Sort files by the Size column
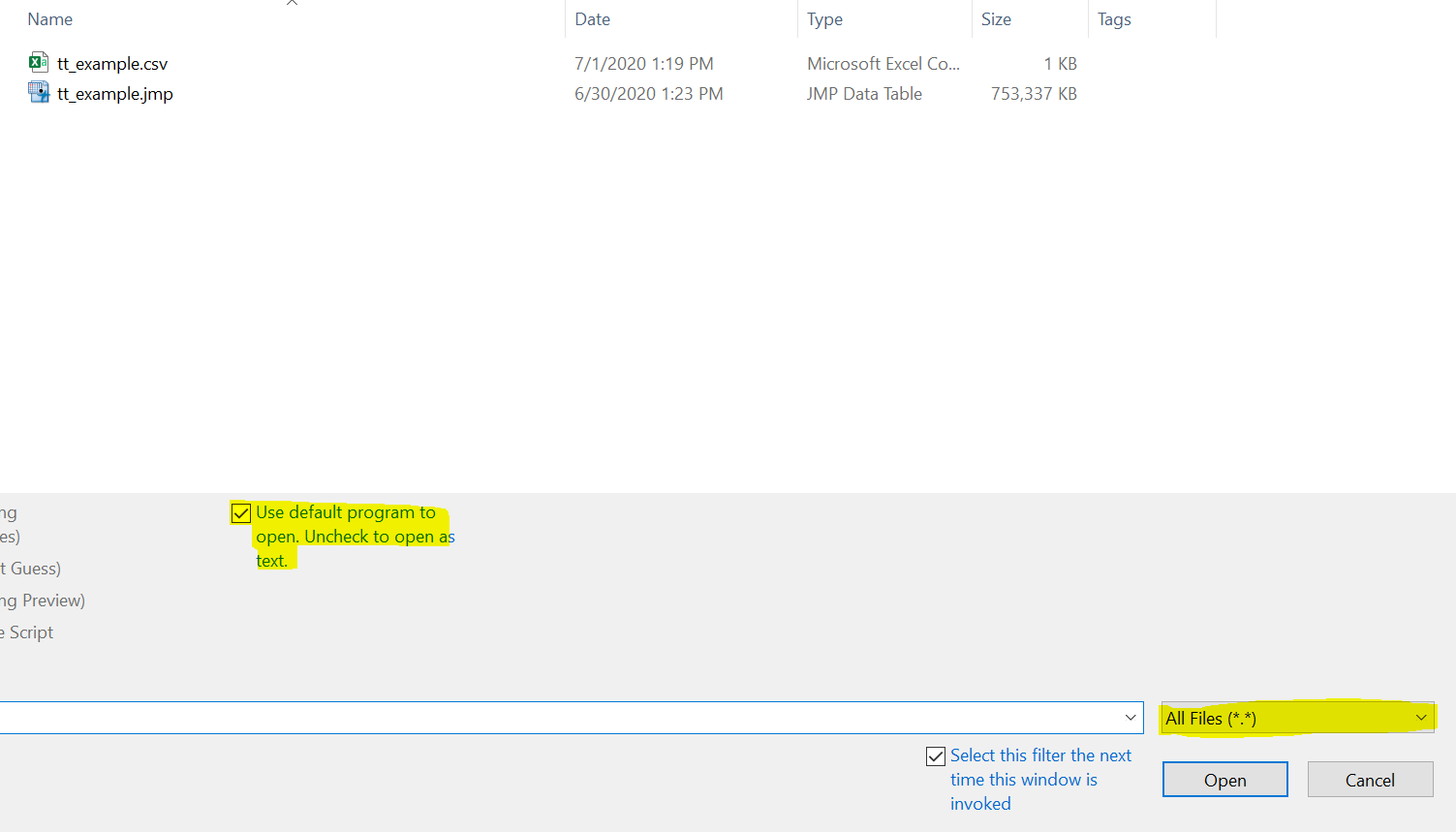Viewport: 1456px width, 832px height. (996, 18)
